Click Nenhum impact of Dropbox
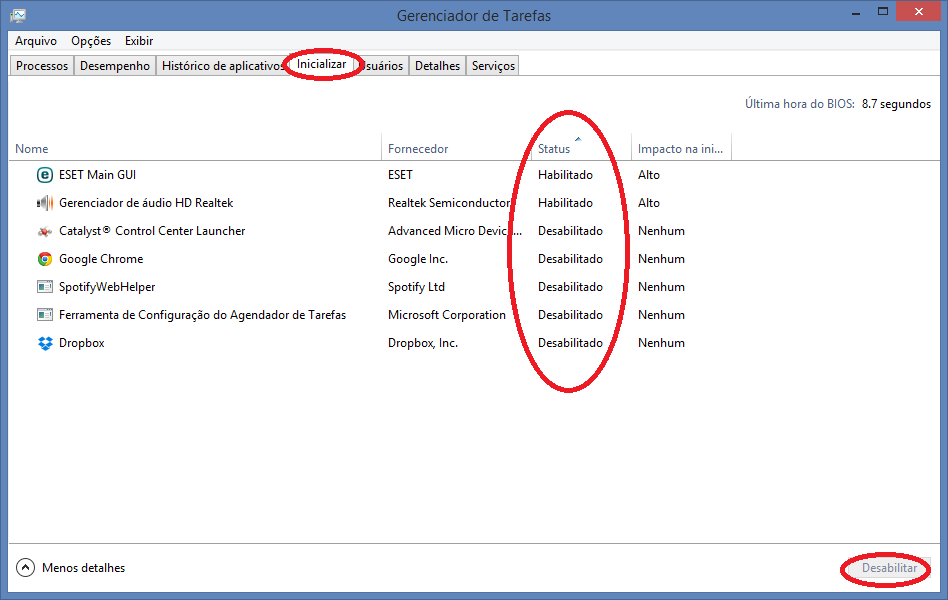Viewport: 948px width, 600px height. click(x=661, y=343)
